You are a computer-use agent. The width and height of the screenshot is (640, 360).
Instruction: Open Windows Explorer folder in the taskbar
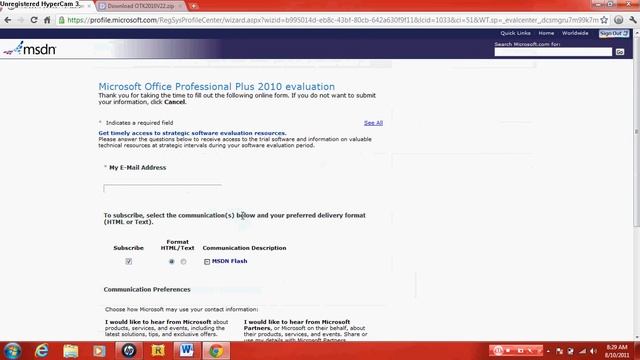click(71, 351)
